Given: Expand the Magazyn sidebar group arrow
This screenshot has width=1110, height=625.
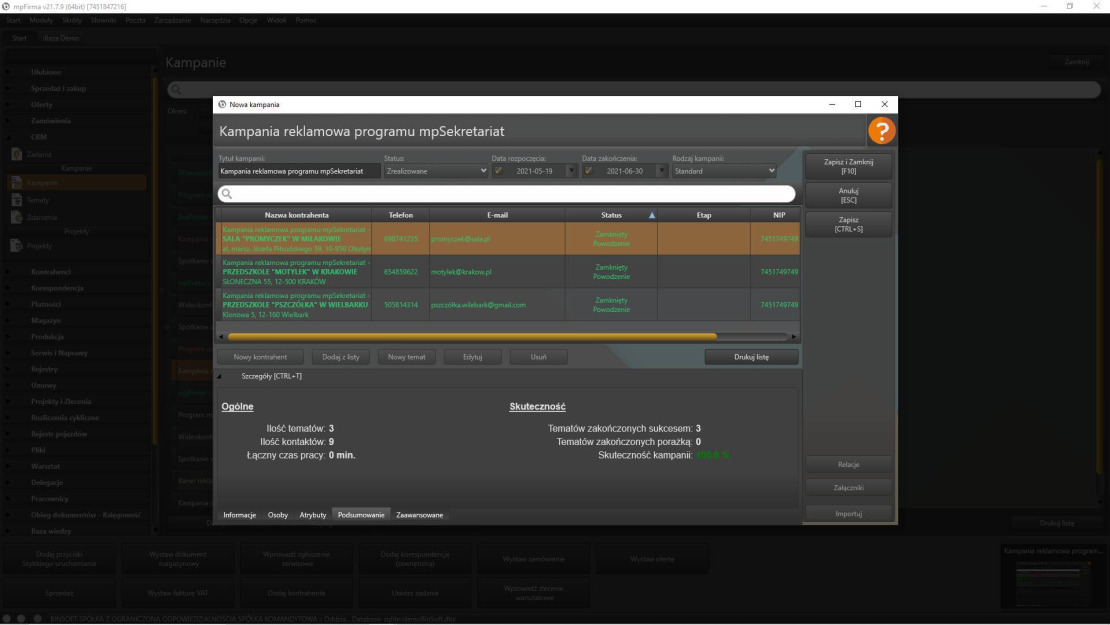Looking at the screenshot, I should 8,321.
